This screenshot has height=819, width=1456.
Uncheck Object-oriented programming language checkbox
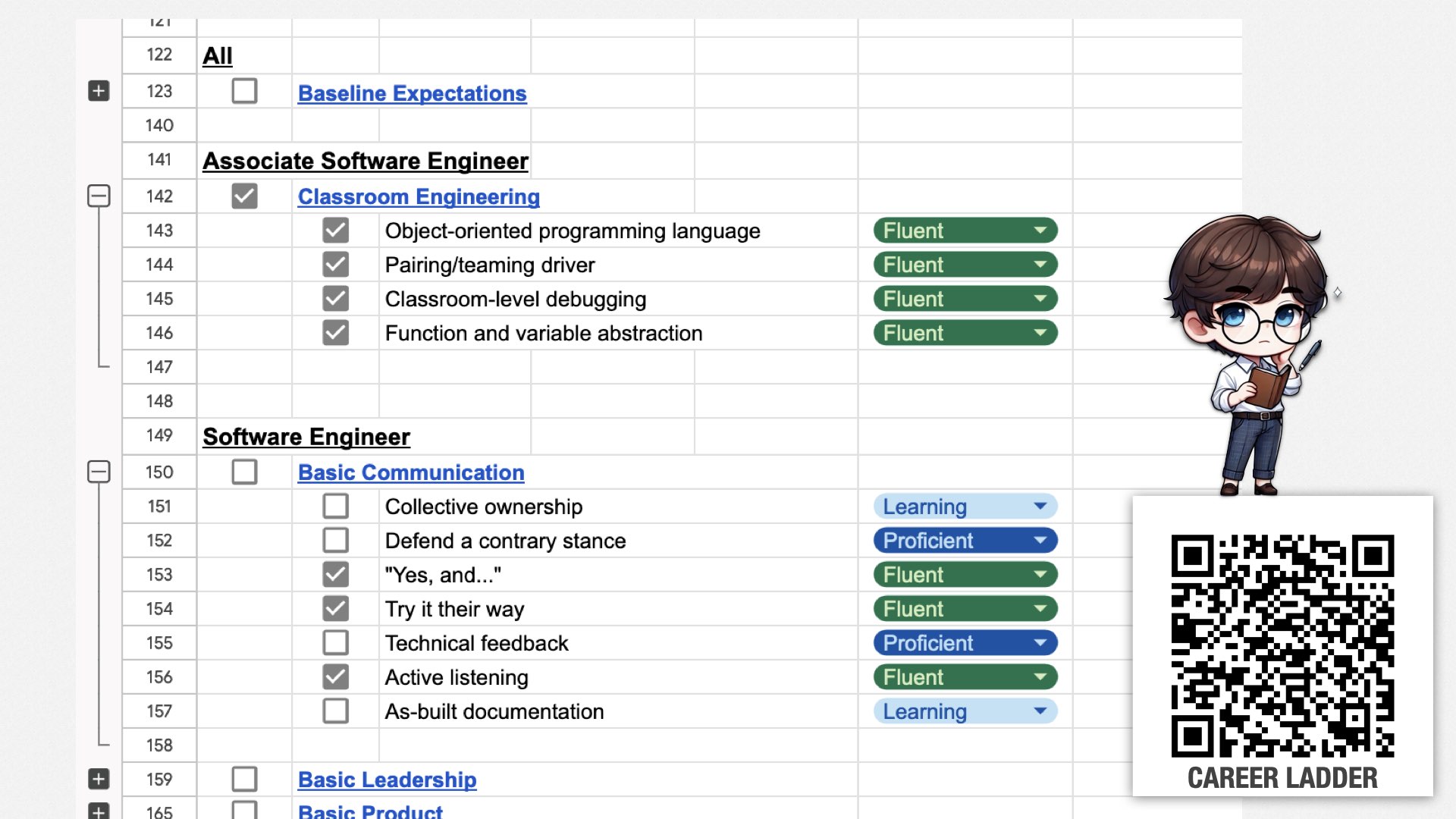(x=335, y=230)
